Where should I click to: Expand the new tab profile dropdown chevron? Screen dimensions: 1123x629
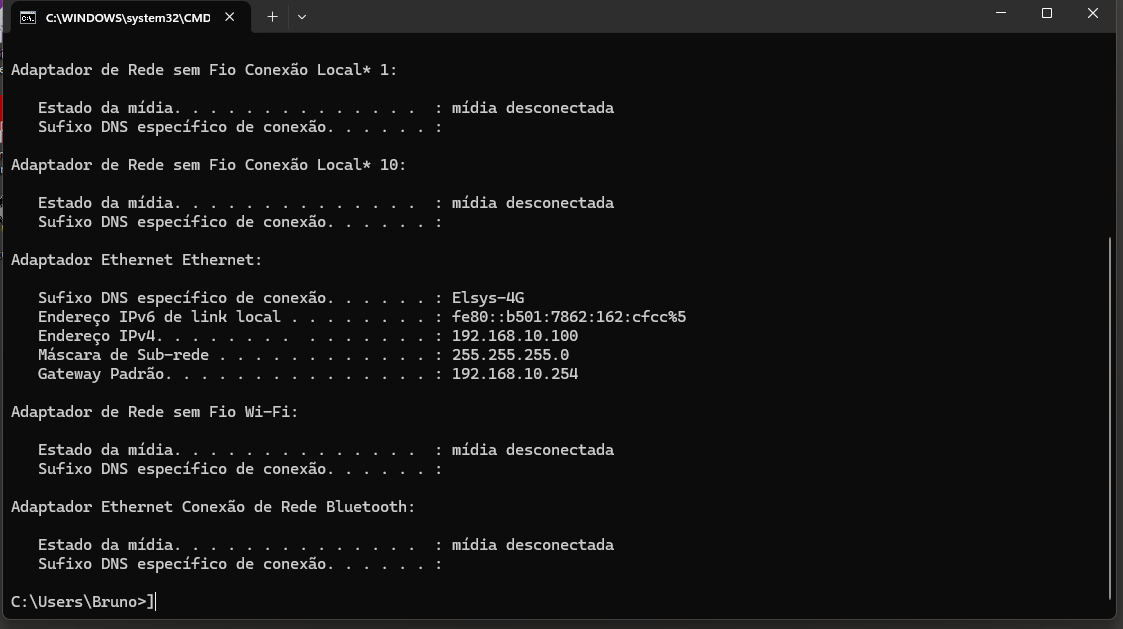(x=302, y=16)
